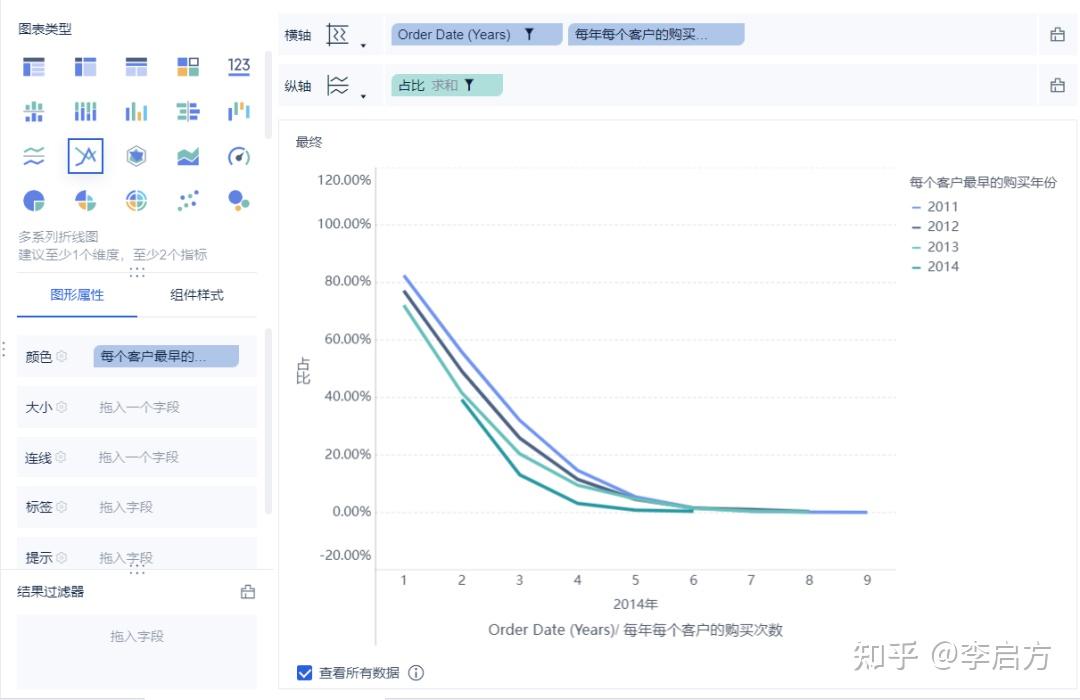This screenshot has width=1080, height=700.
Task: Uncheck the 查看所有数据 checkbox
Action: tap(305, 673)
